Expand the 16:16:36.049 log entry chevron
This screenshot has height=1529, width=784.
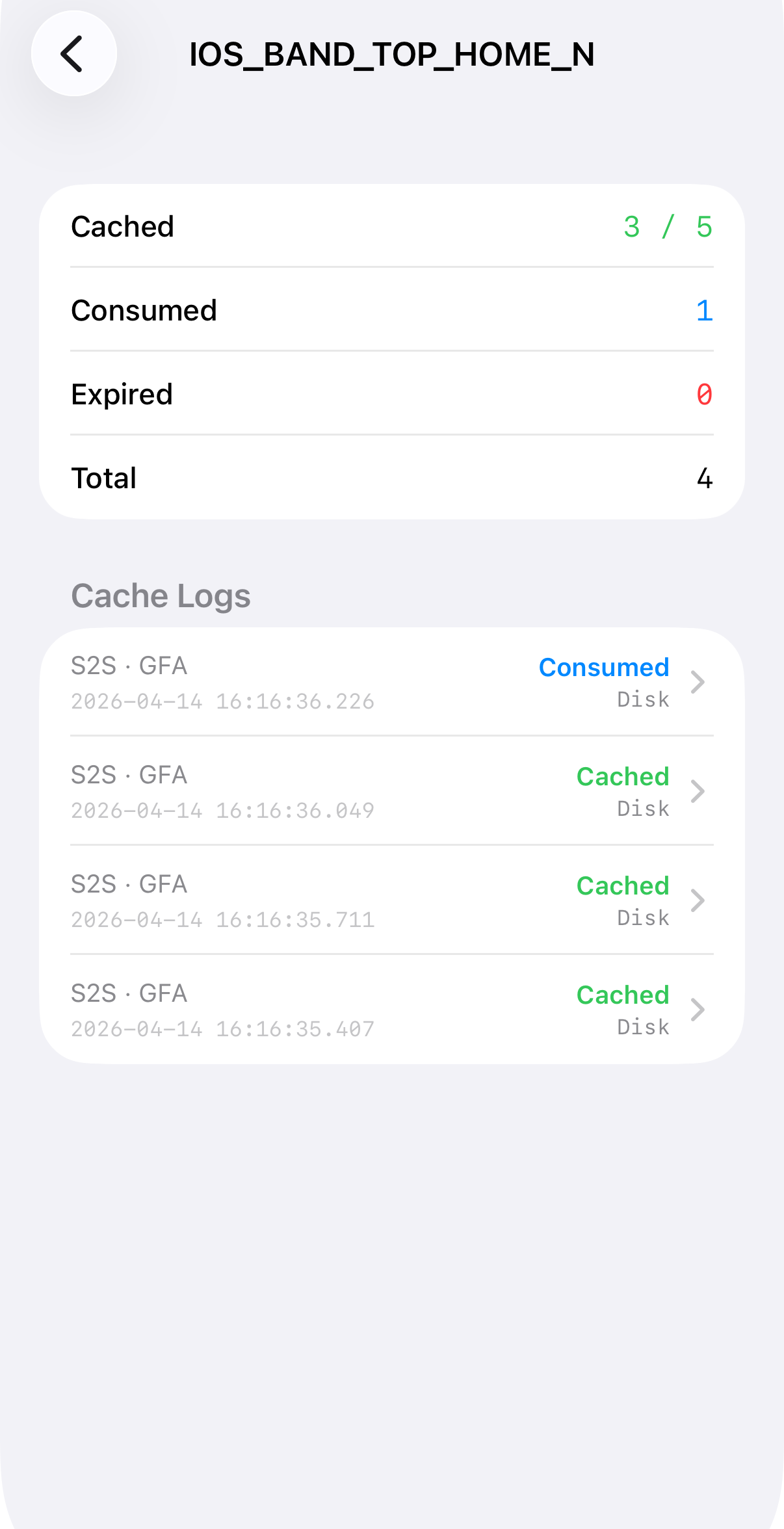[698, 791]
